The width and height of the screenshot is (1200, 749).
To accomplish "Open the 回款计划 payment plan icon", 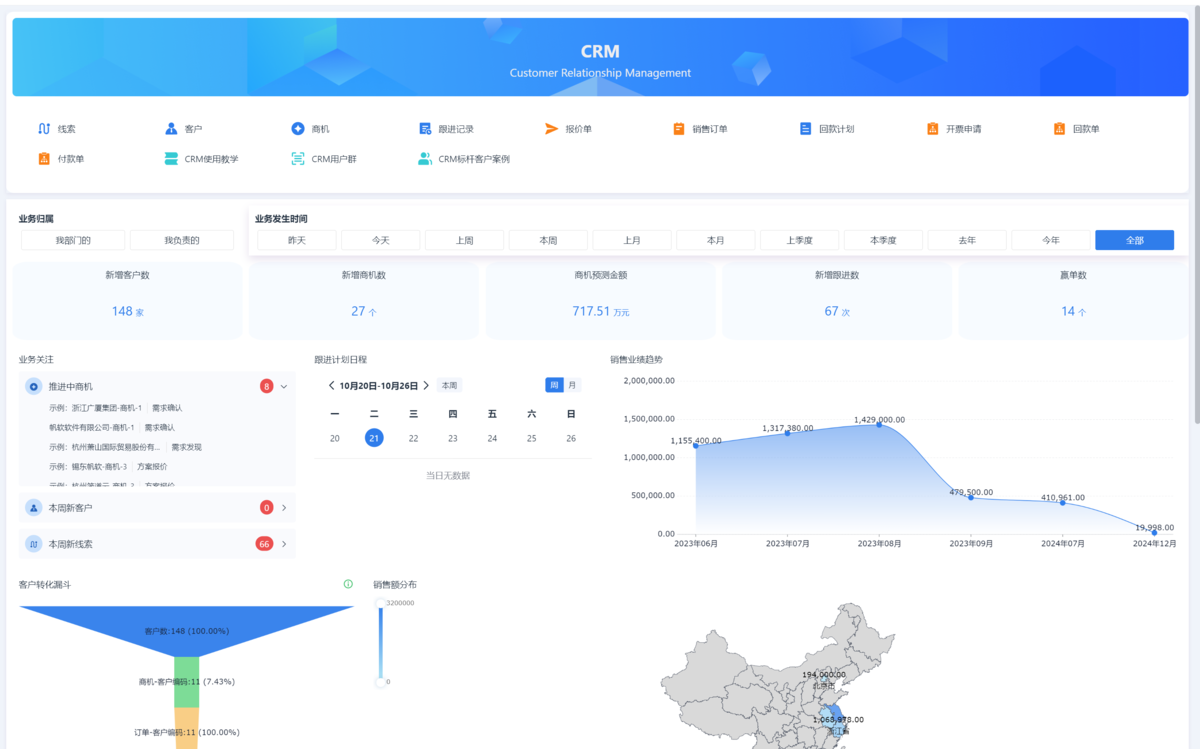I will pos(806,129).
